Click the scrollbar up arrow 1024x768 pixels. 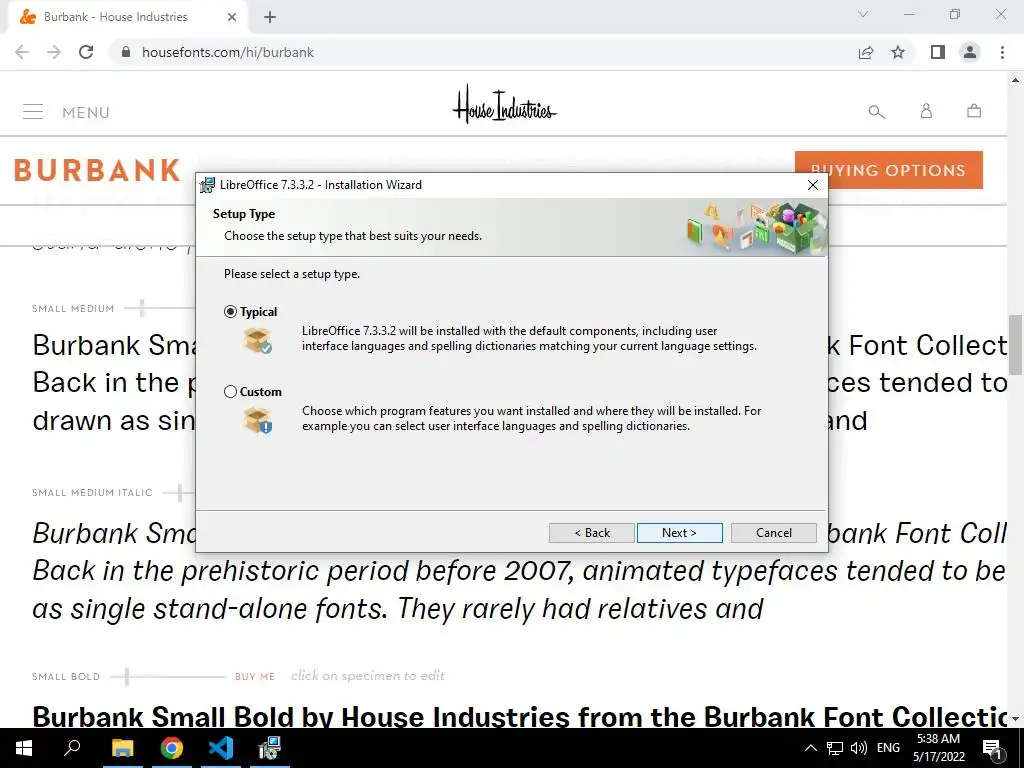point(1015,80)
